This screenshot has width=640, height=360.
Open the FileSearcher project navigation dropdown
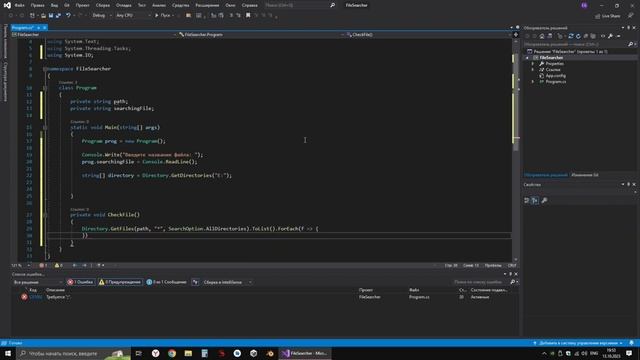(x=94, y=35)
